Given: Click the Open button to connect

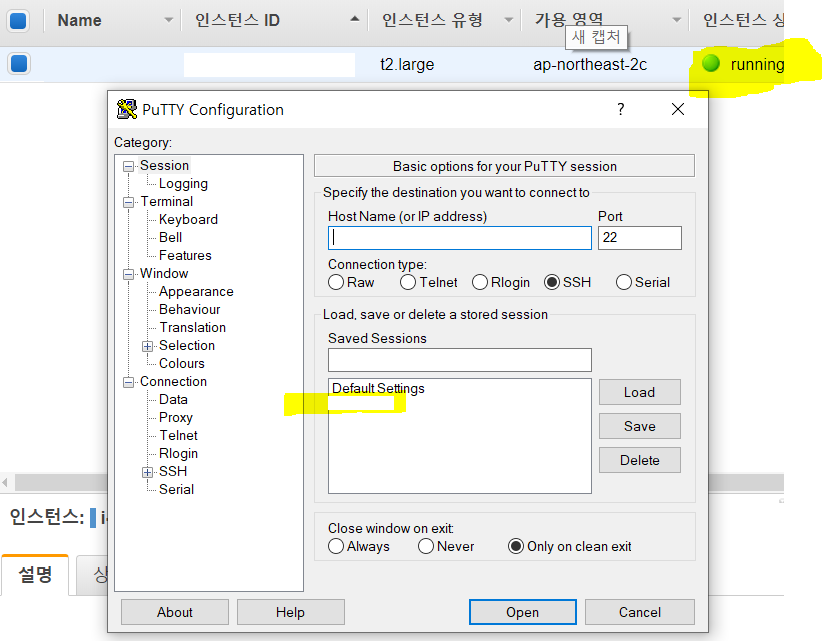Looking at the screenshot, I should coord(523,612).
